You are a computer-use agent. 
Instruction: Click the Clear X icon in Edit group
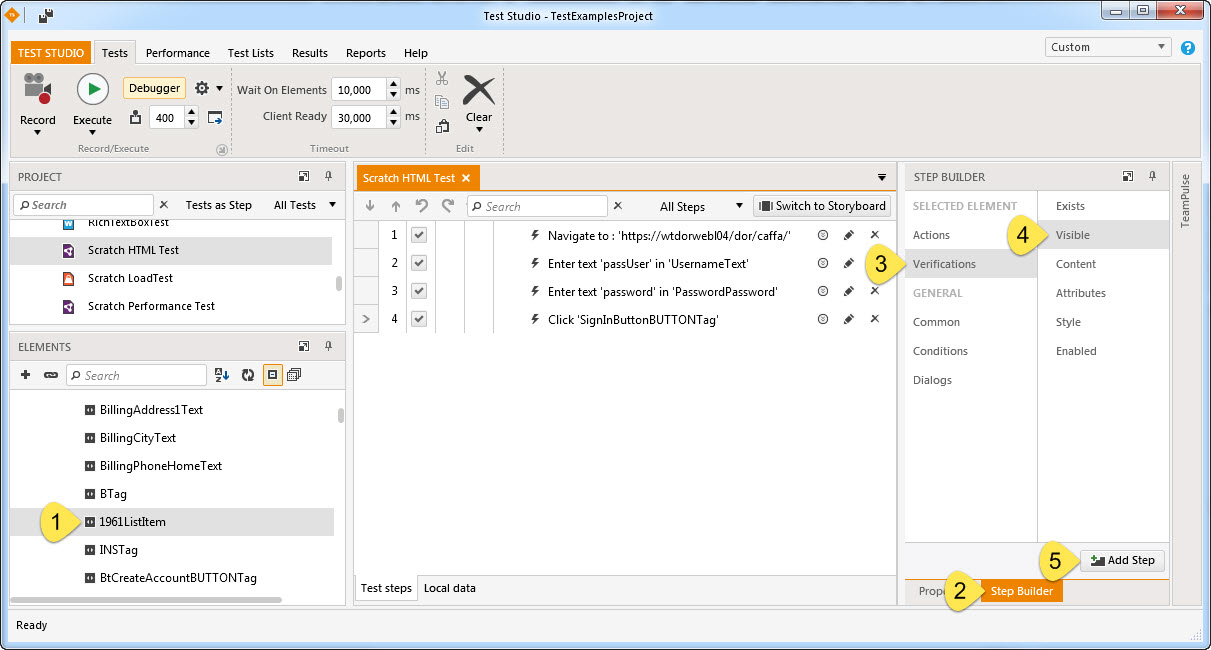pyautogui.click(x=479, y=90)
